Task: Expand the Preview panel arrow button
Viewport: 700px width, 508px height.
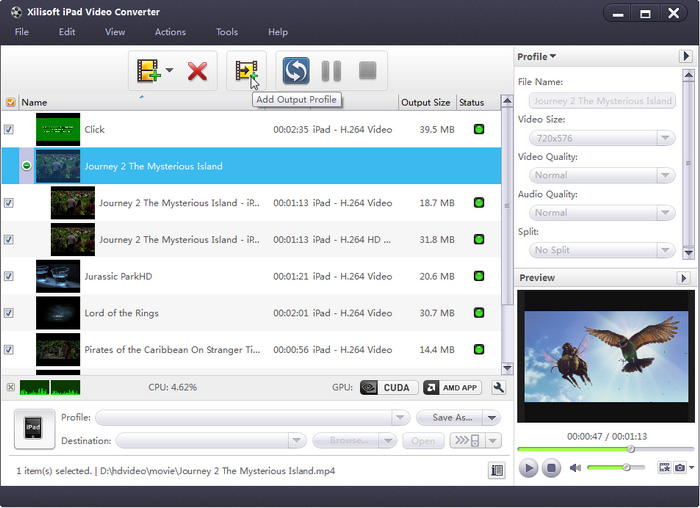Action: point(683,278)
